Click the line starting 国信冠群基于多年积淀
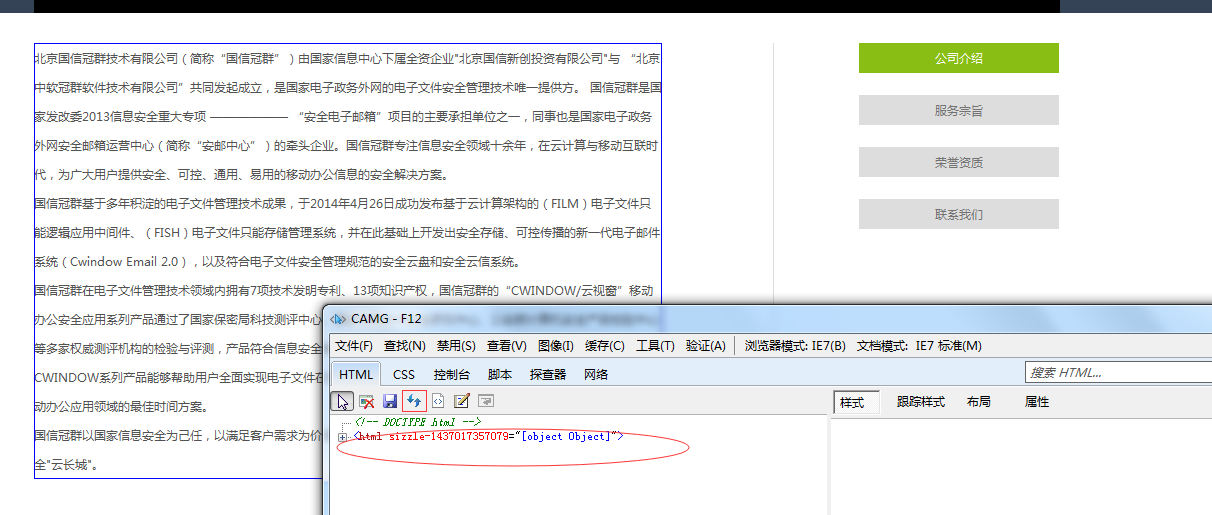The width and height of the screenshot is (1212, 515). coord(343,204)
